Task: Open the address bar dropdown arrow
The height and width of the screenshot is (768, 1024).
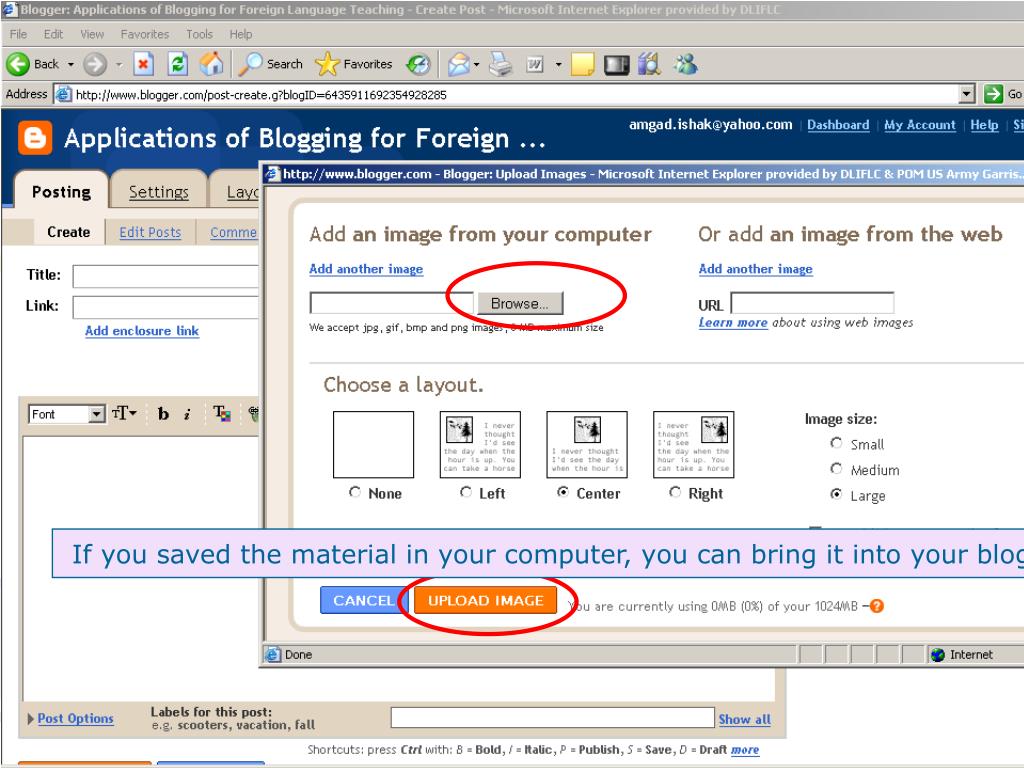Action: pos(967,94)
